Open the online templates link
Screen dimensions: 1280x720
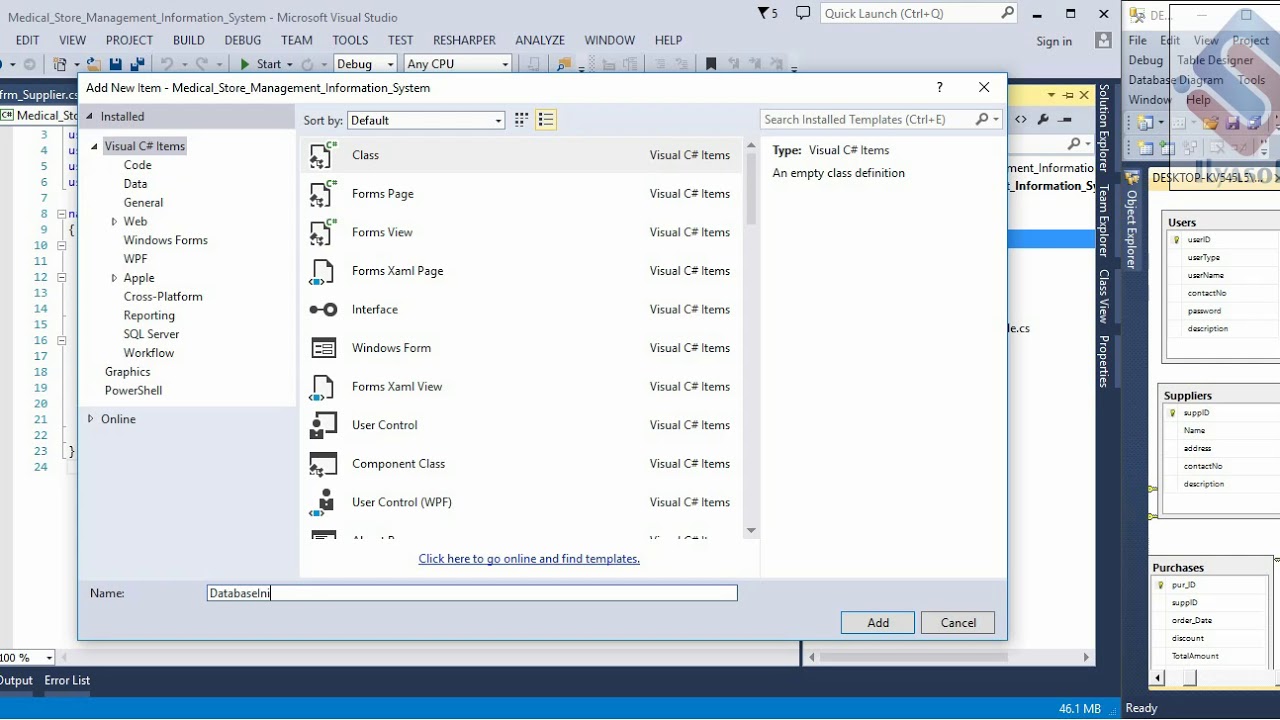click(529, 559)
